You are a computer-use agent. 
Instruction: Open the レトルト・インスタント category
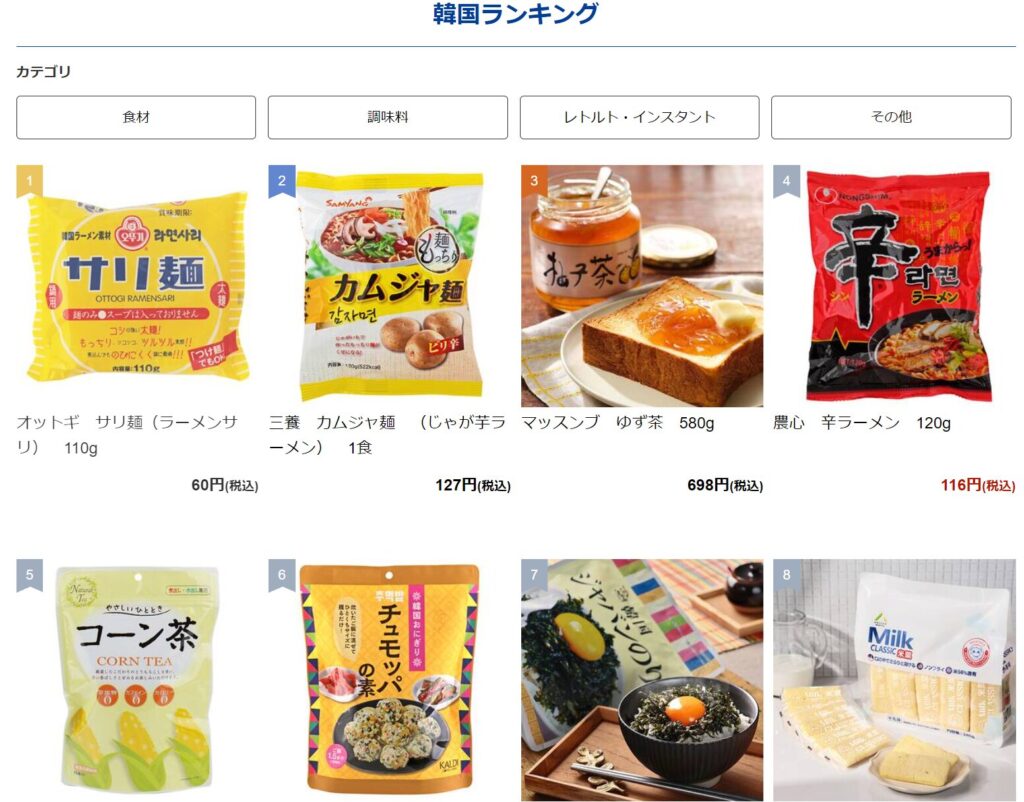pyautogui.click(x=639, y=118)
